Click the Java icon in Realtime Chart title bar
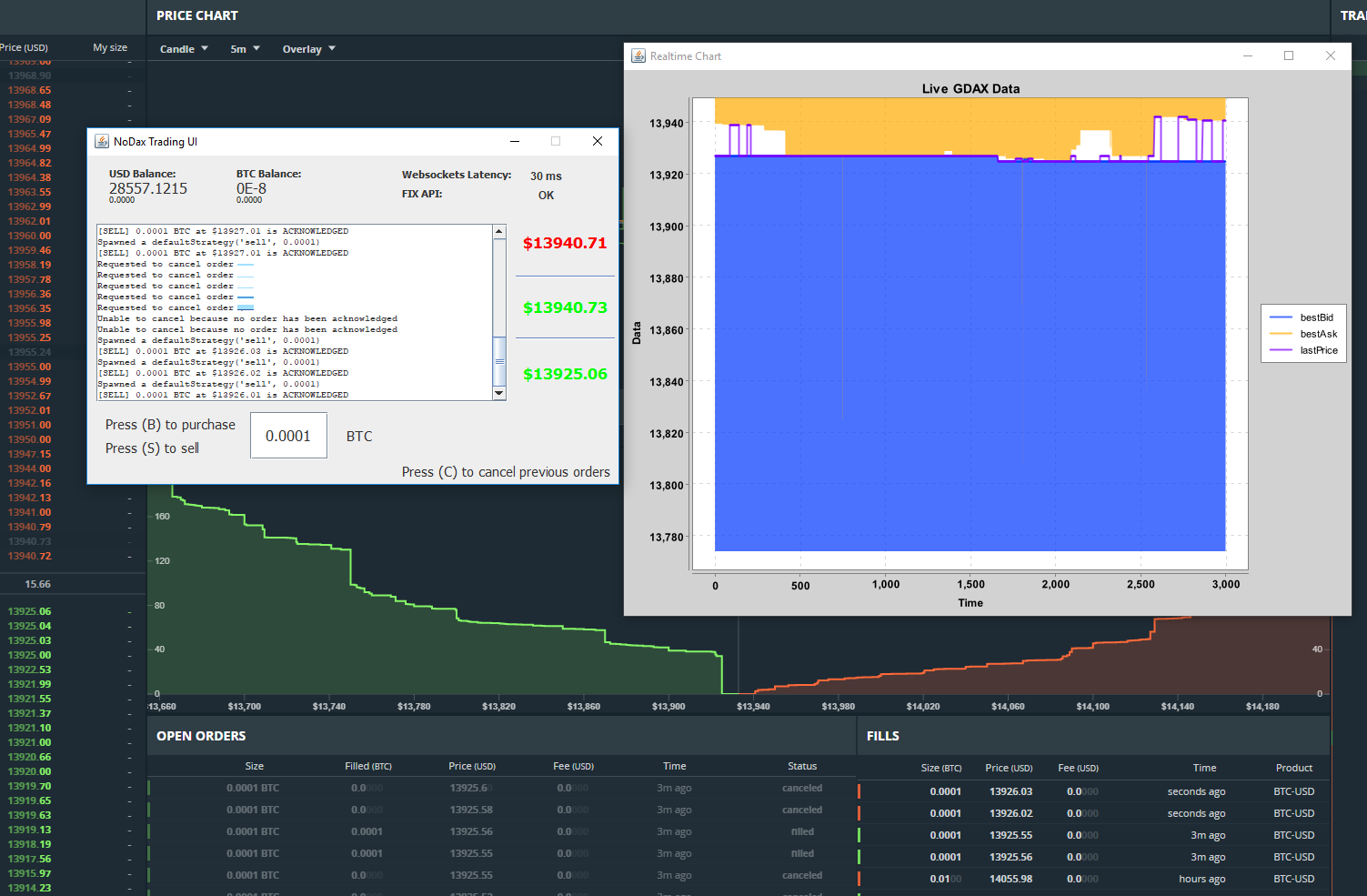This screenshot has width=1367, height=896. (638, 55)
